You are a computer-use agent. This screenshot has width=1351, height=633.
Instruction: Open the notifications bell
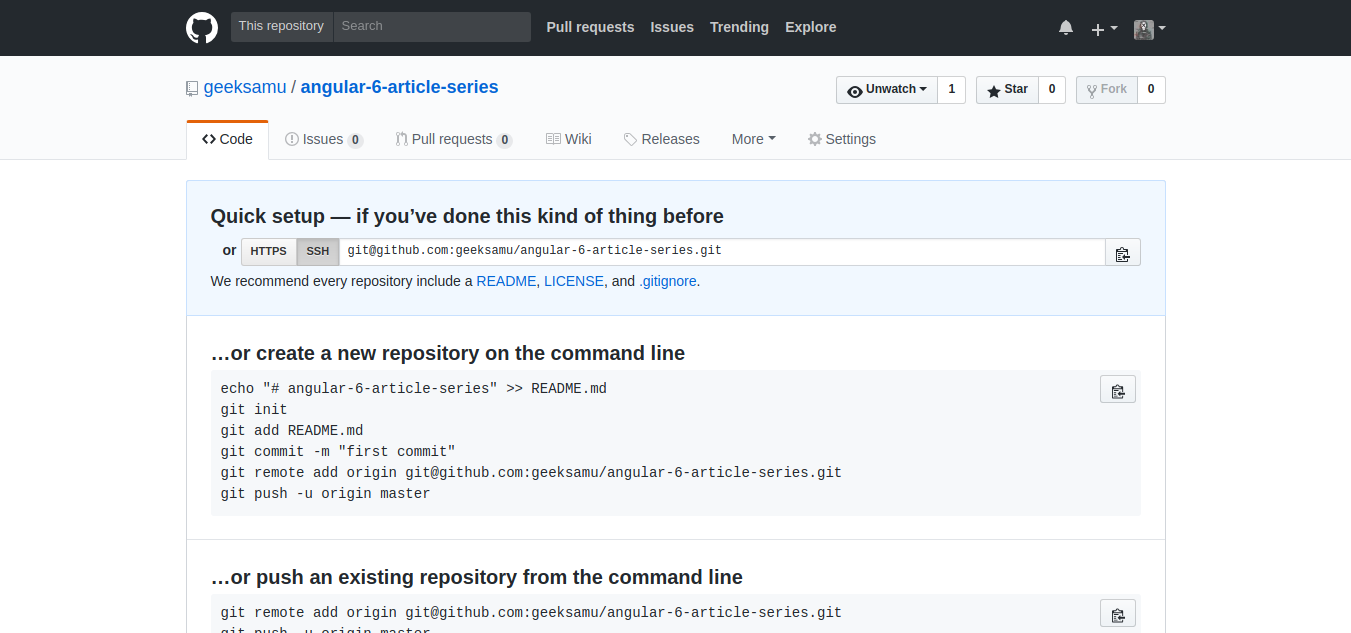[x=1066, y=28]
